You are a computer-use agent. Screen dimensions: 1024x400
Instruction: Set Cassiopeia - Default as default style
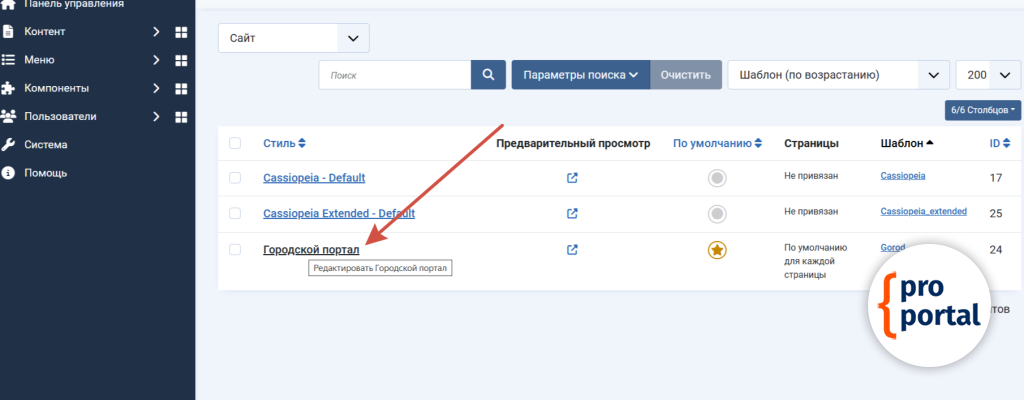tap(716, 178)
